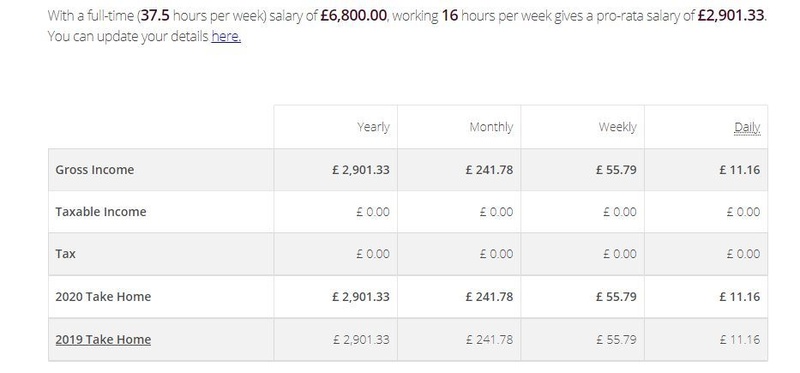Select the Tax row label
Image resolution: width=800 pixels, height=373 pixels.
[65, 254]
